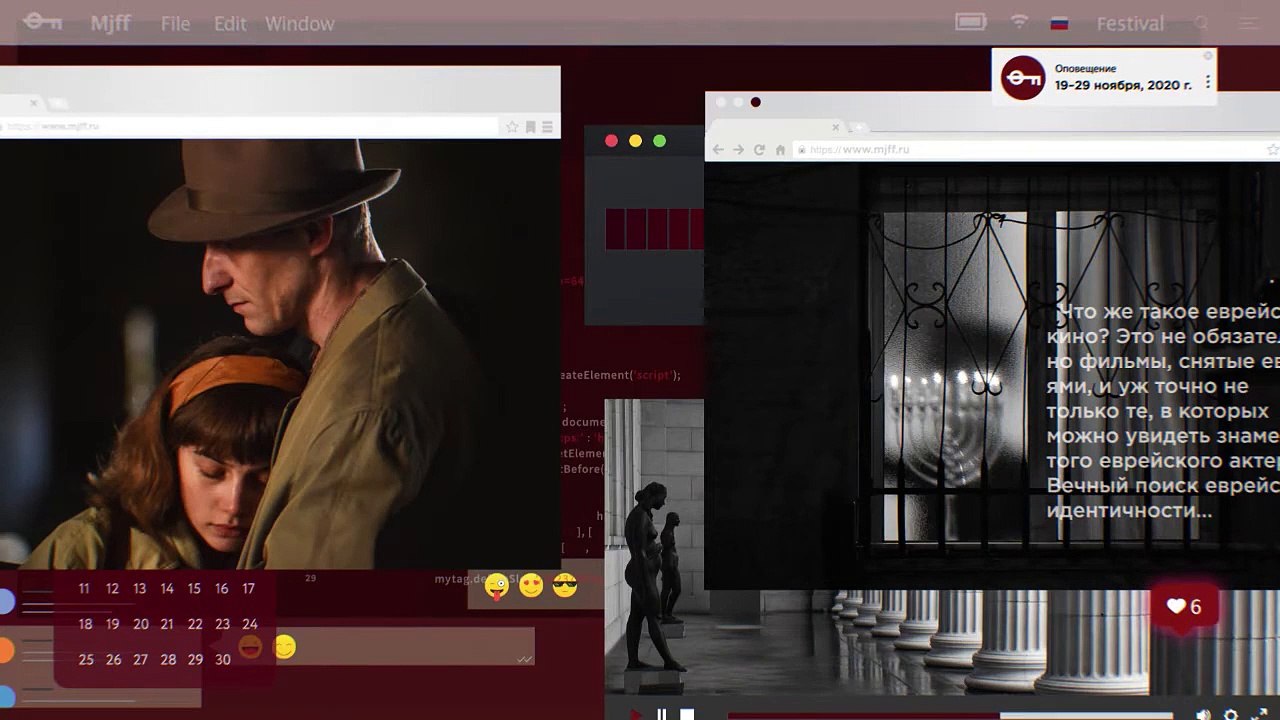The width and height of the screenshot is (1280, 720).
Task: Enter fullscreen with the expand arrows icon
Action: [x=1259, y=715]
